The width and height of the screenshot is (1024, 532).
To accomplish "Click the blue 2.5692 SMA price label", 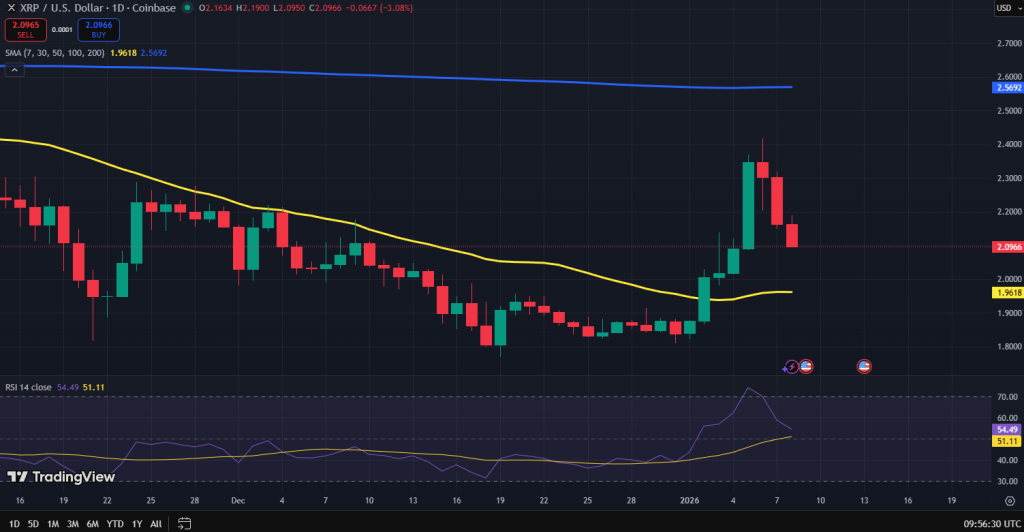I will pos(1006,88).
